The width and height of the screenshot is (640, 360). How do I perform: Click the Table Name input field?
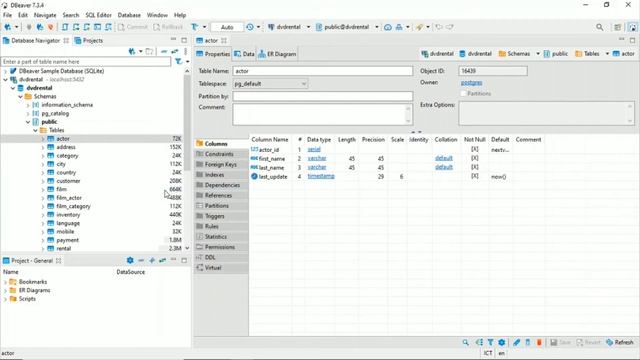(x=322, y=71)
